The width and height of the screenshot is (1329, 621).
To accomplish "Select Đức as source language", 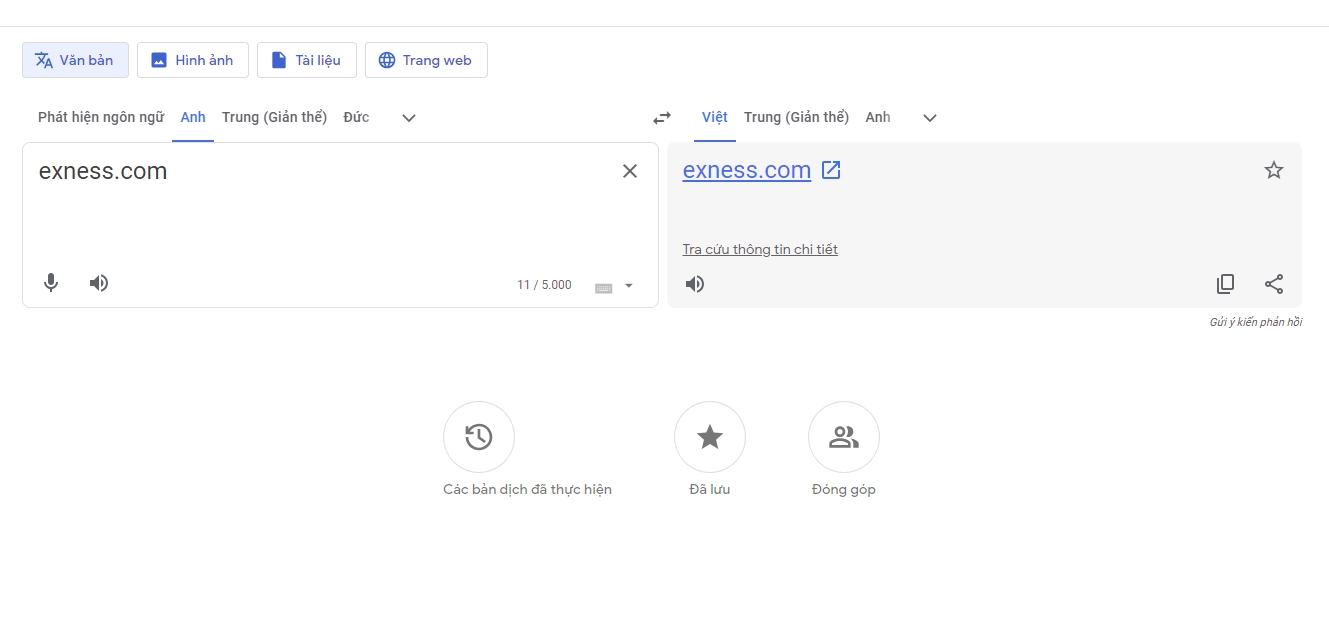I will [x=356, y=117].
